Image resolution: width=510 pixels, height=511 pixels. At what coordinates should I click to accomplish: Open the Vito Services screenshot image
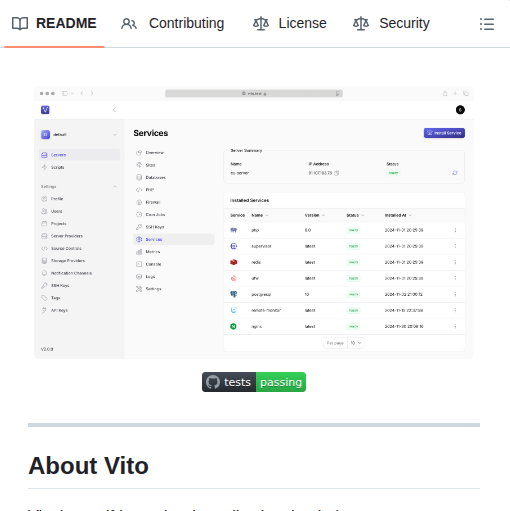[x=254, y=223]
